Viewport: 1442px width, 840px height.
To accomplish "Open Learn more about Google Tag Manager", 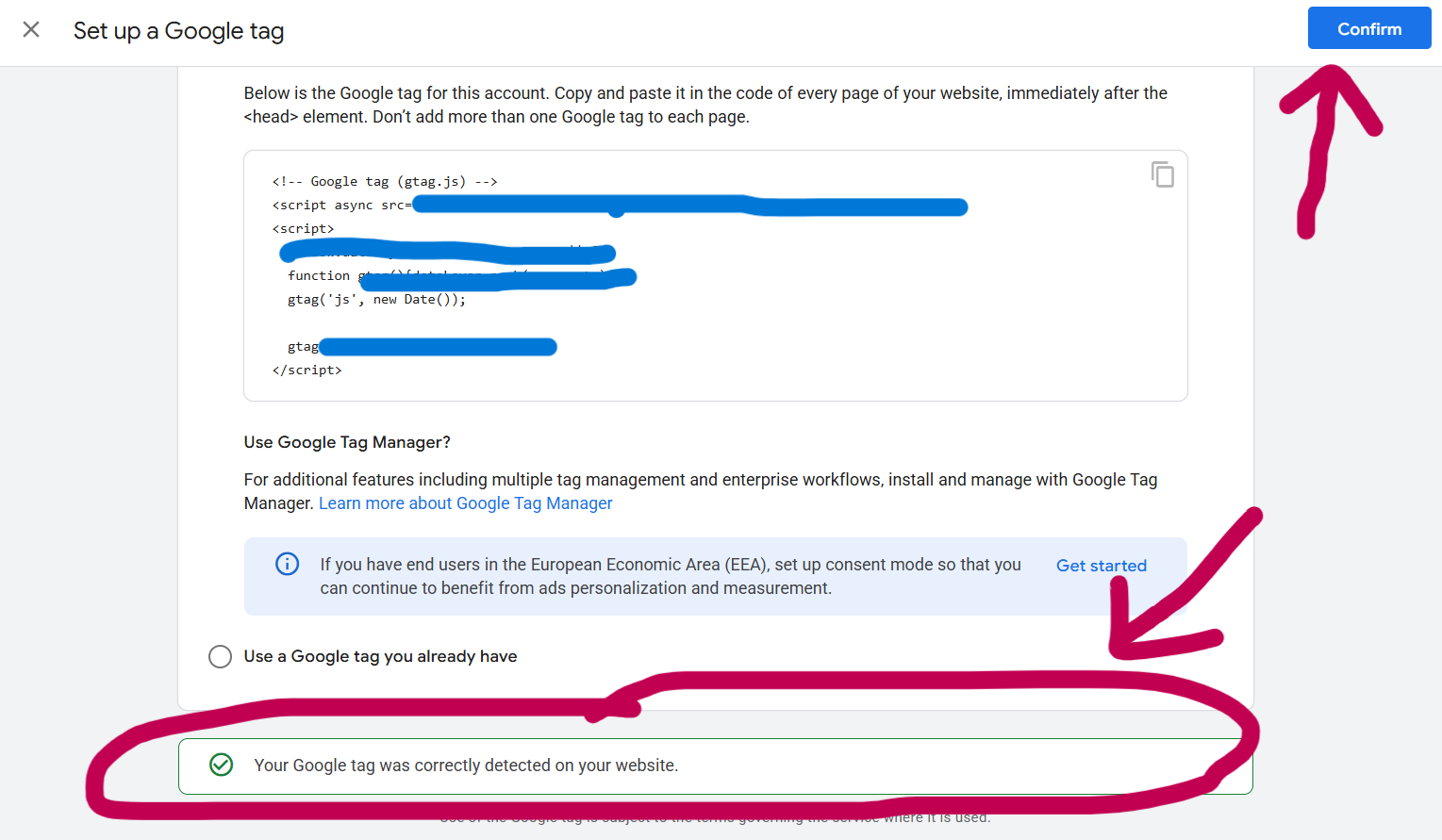I will [x=465, y=503].
